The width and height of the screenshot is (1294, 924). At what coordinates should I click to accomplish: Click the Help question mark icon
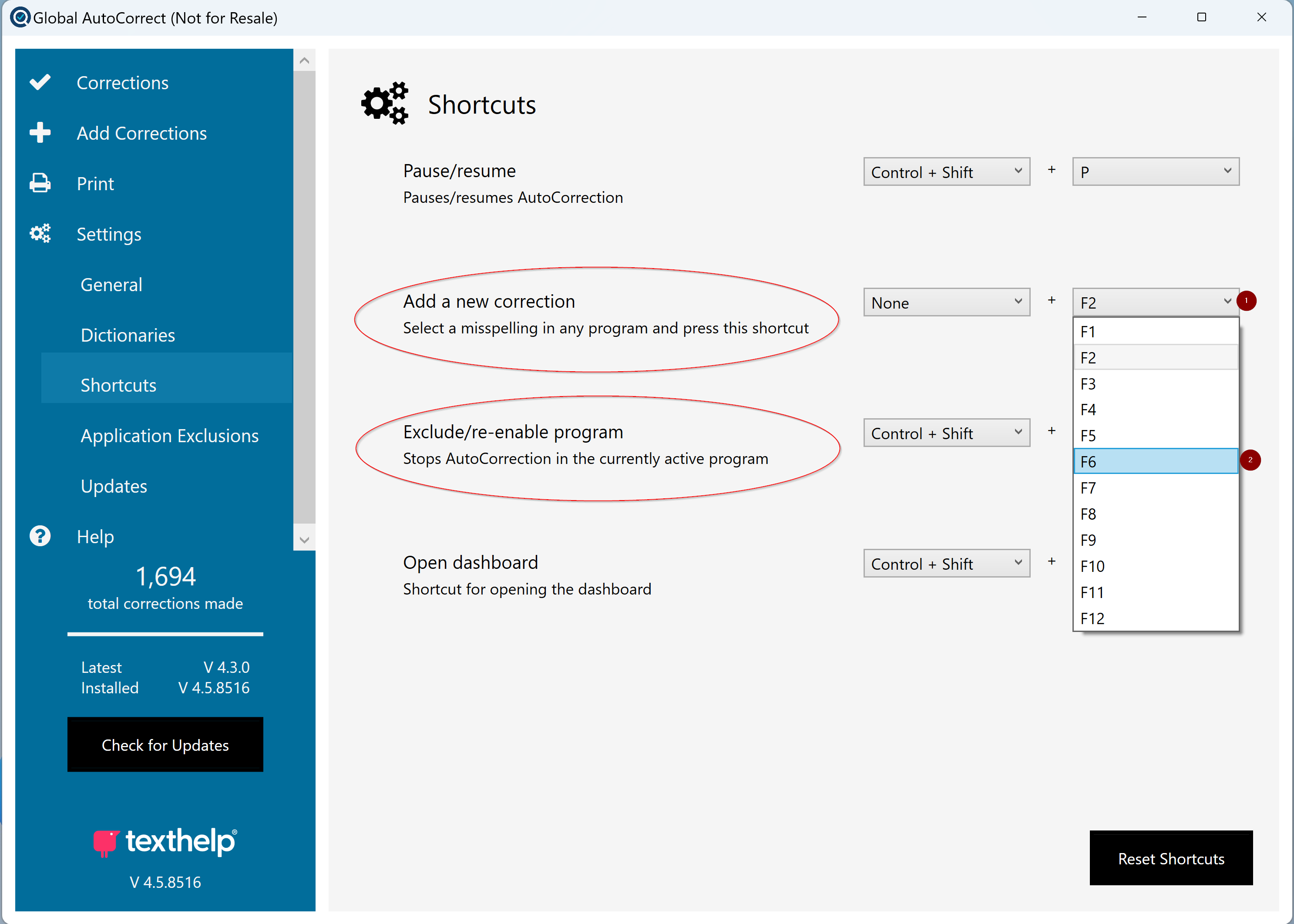(x=40, y=536)
